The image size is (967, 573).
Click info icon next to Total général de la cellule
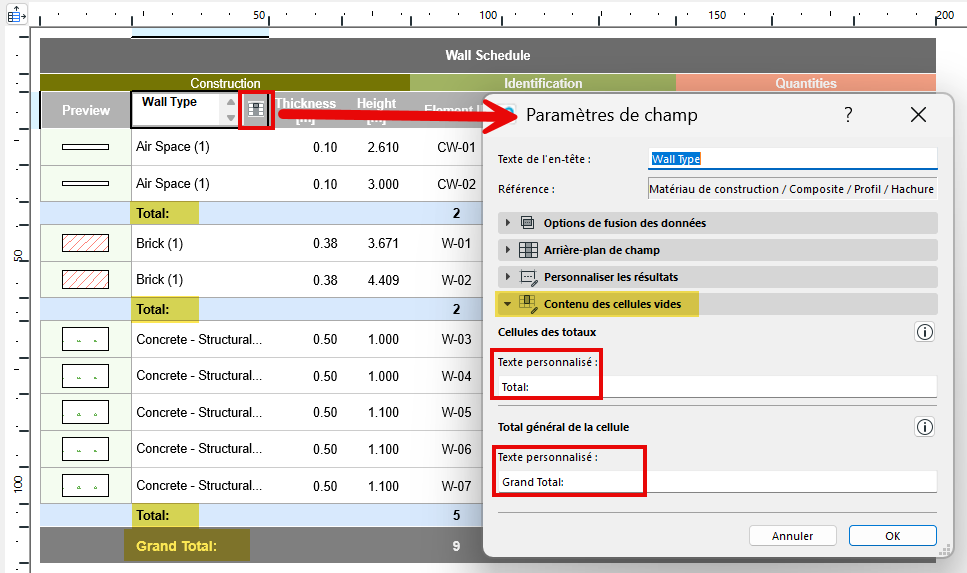click(x=924, y=427)
